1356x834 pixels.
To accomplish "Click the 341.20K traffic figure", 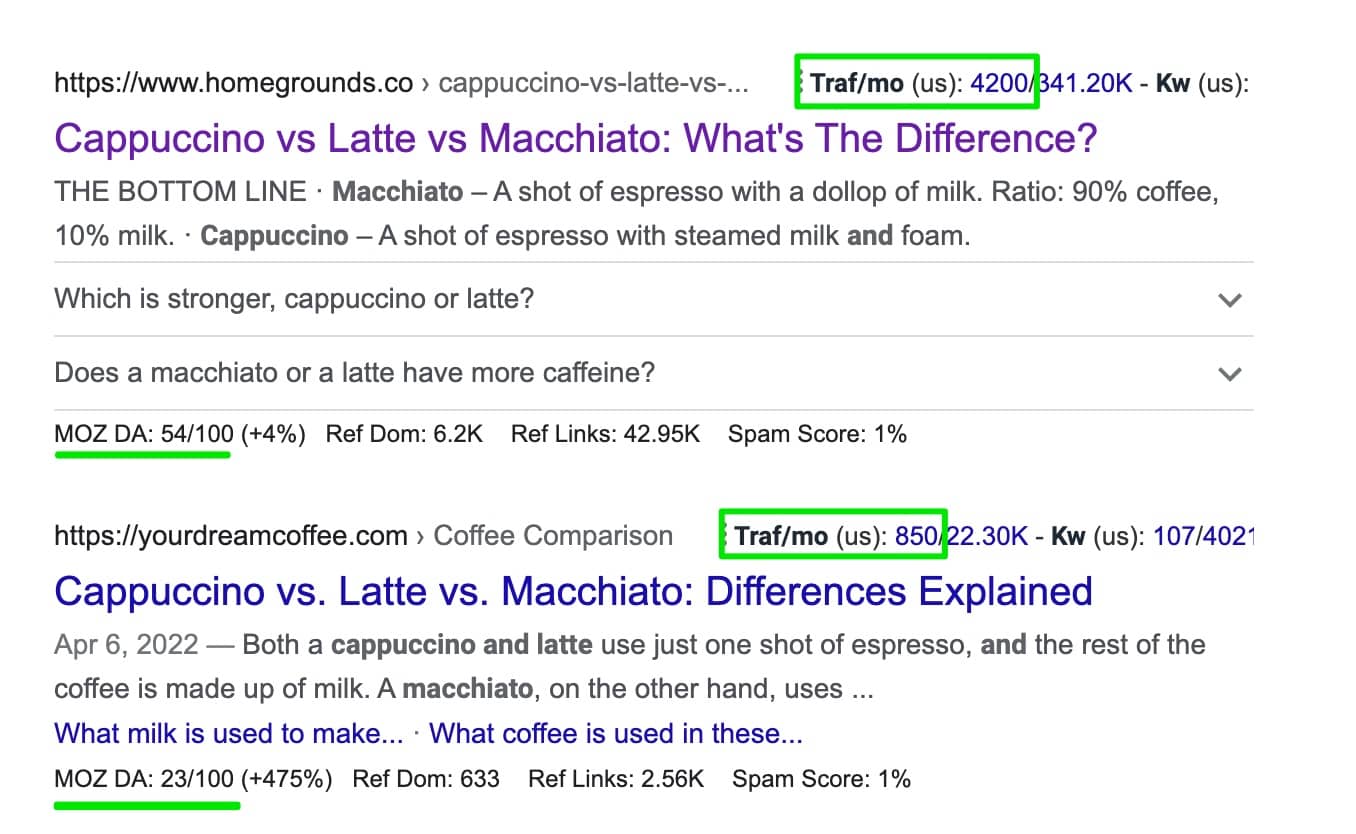I will coord(1087,83).
